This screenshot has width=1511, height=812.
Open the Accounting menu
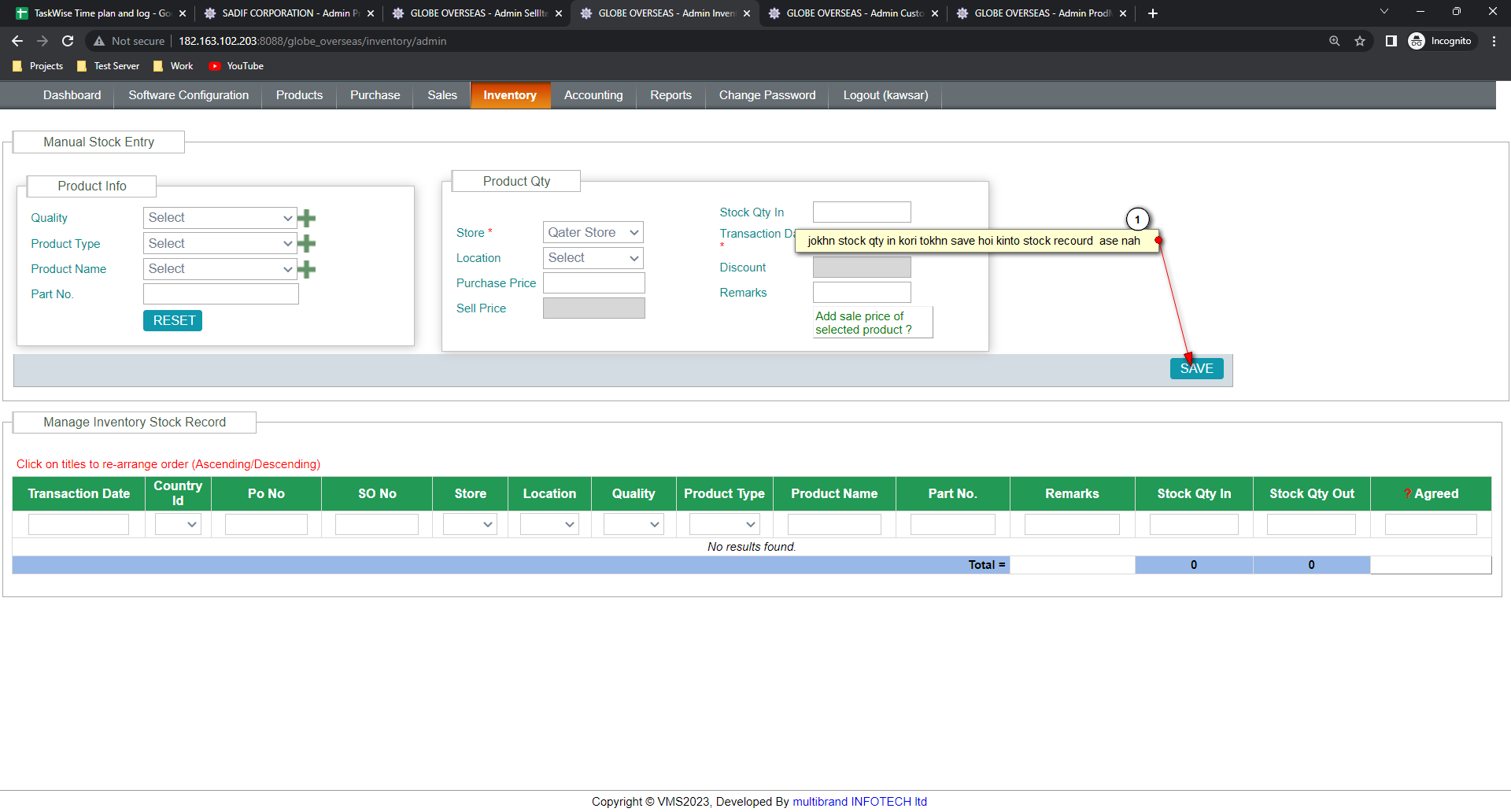pos(593,95)
